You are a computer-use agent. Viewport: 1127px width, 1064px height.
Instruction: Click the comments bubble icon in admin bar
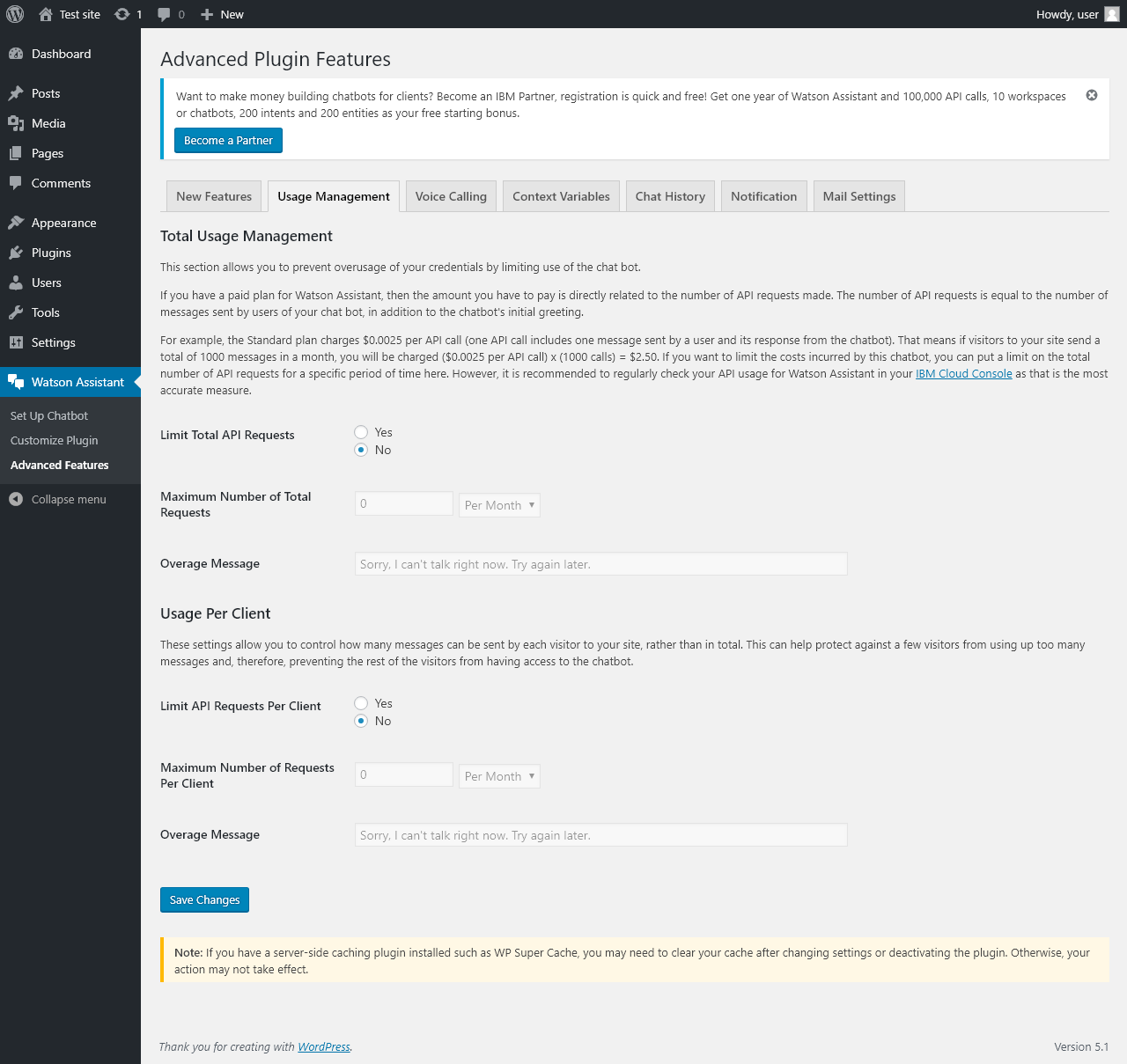click(164, 14)
